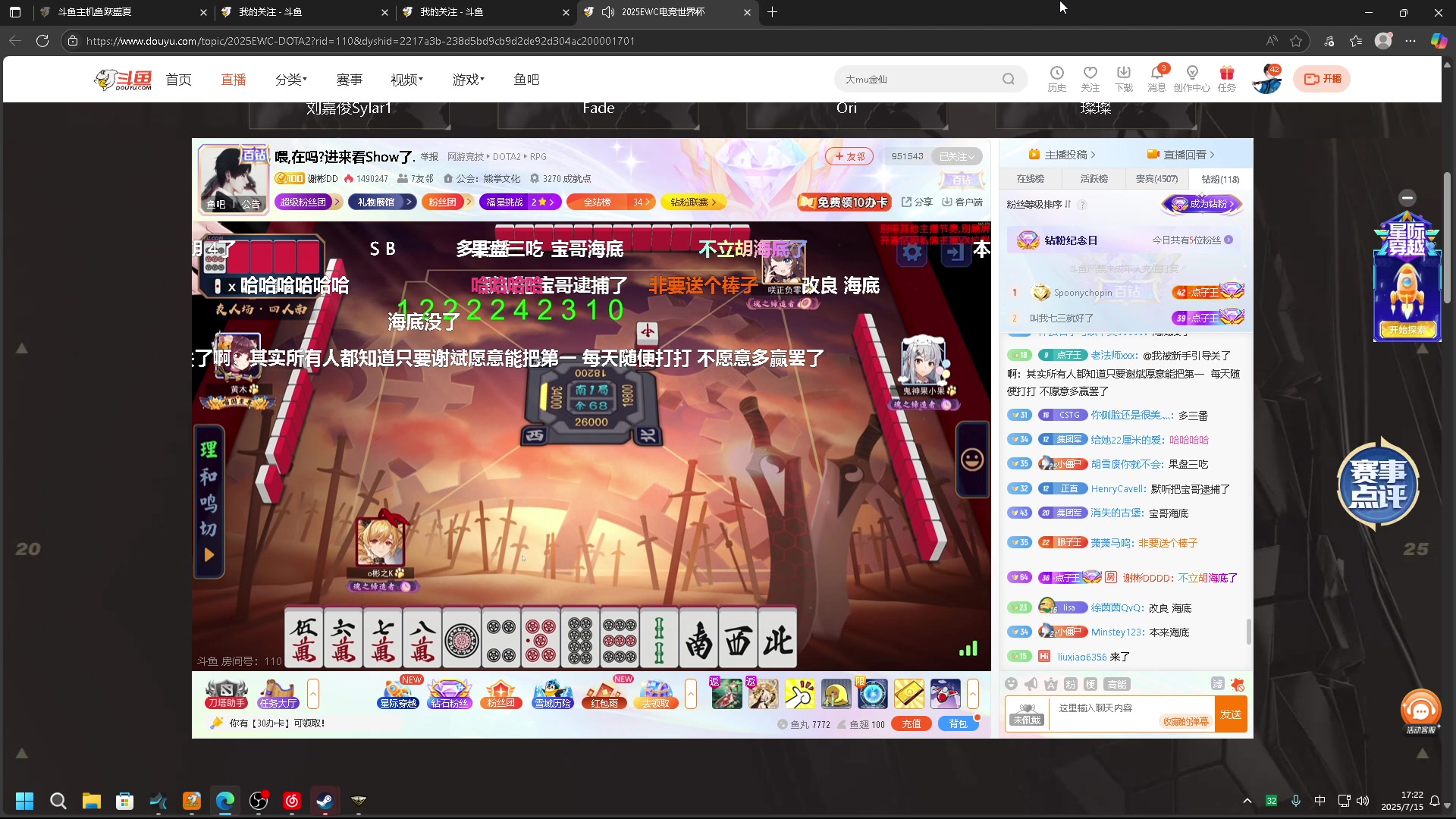The image size is (1456, 819).
Task: Click the 滤 chat filter icon
Action: [1217, 684]
